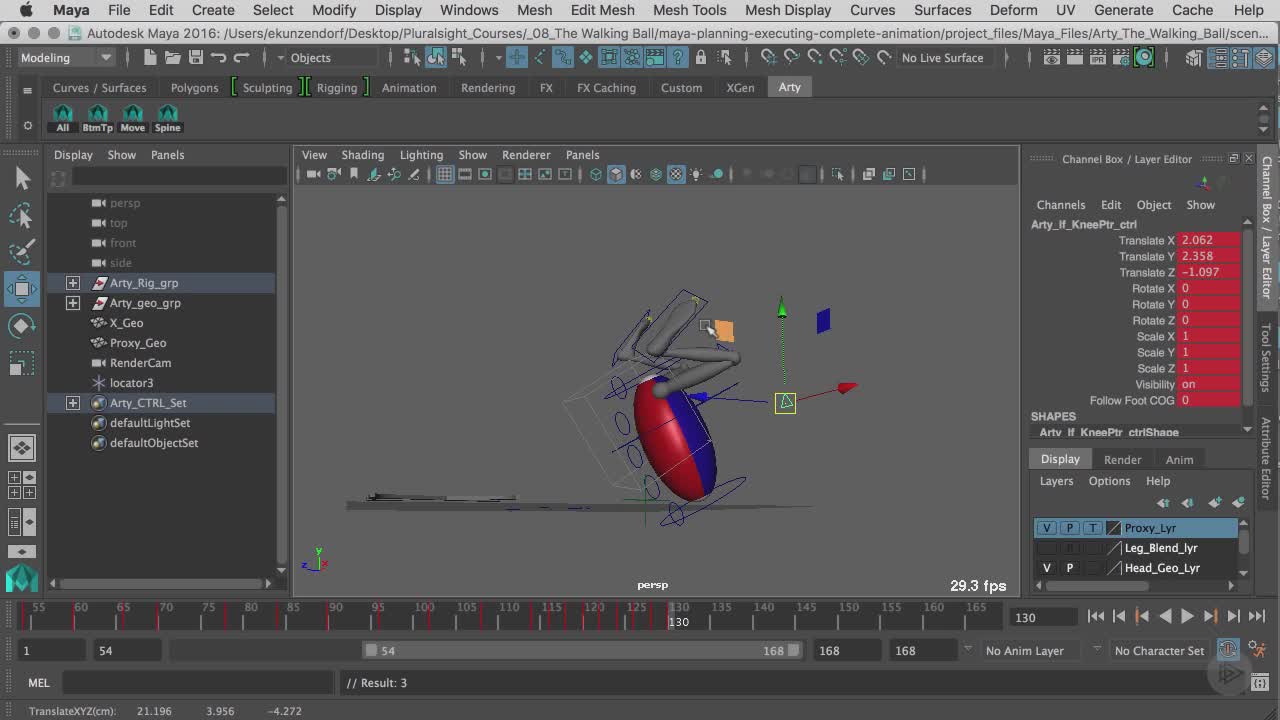Click the new scene icon
The width and height of the screenshot is (1280, 720).
click(x=150, y=58)
